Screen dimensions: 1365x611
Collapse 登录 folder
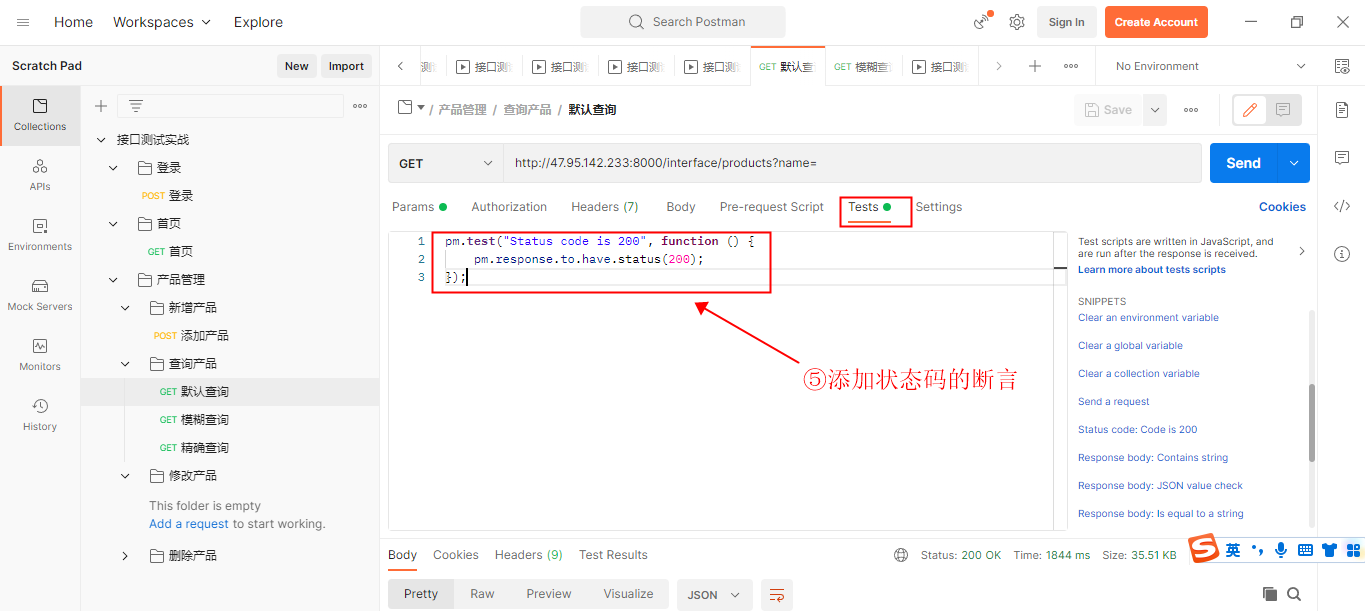click(113, 168)
